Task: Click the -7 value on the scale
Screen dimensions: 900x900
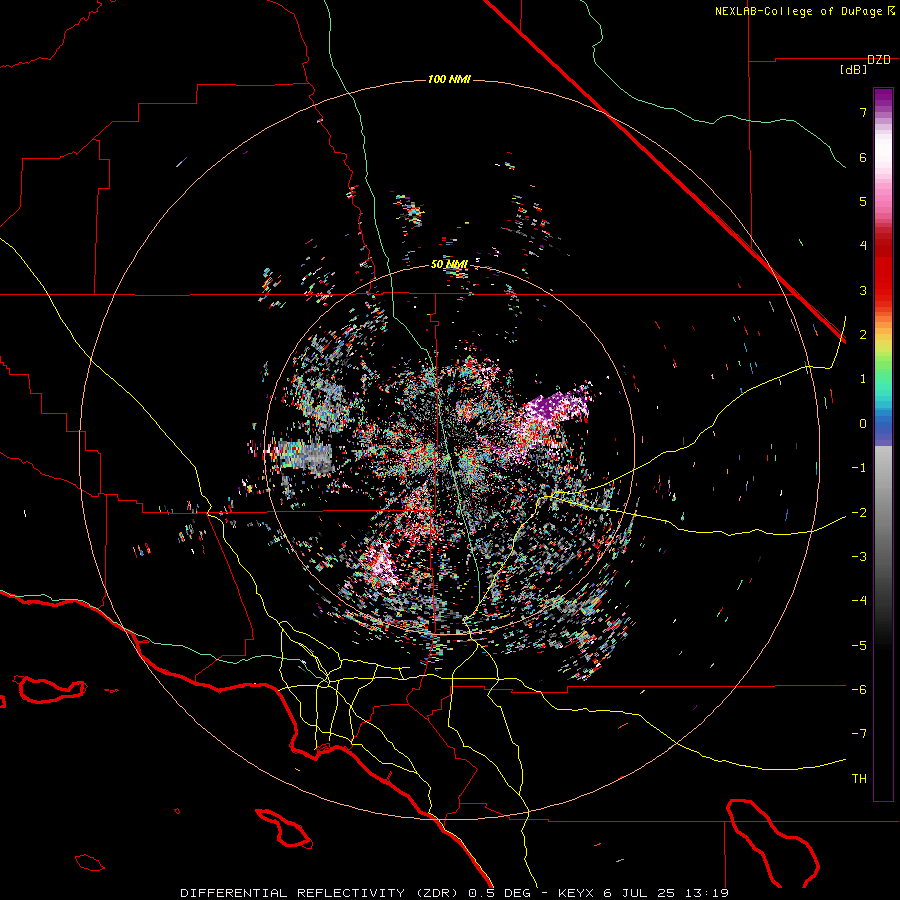Action: pos(859,734)
